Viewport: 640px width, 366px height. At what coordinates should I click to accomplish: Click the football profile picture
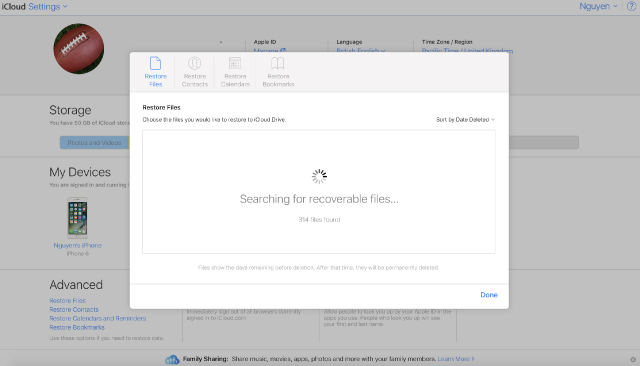pos(79,49)
